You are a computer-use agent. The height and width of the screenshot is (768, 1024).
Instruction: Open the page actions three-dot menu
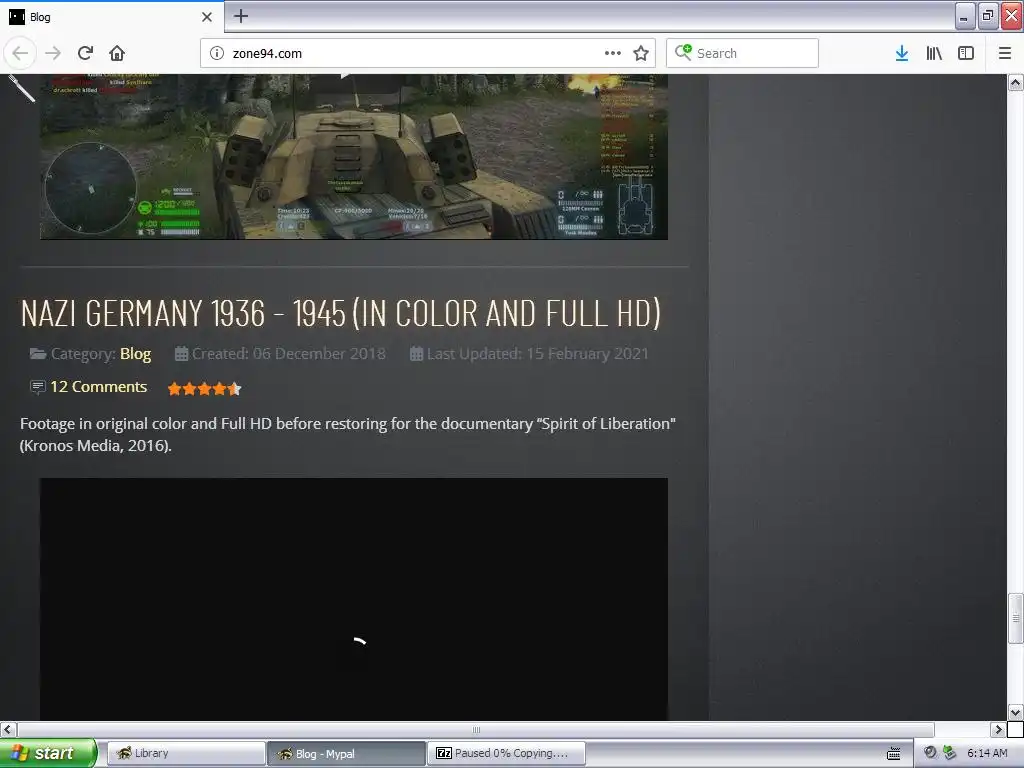tap(613, 53)
